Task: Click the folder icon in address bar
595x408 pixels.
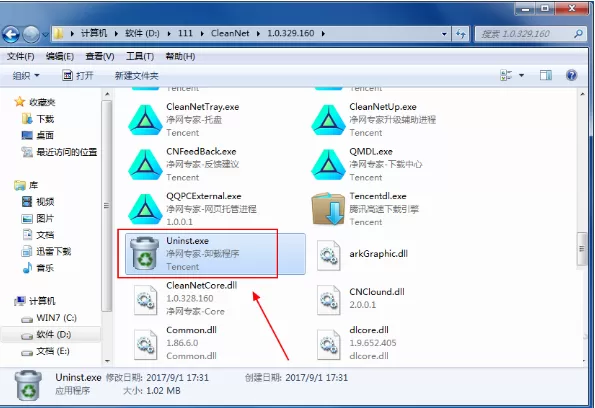Action: [58, 33]
